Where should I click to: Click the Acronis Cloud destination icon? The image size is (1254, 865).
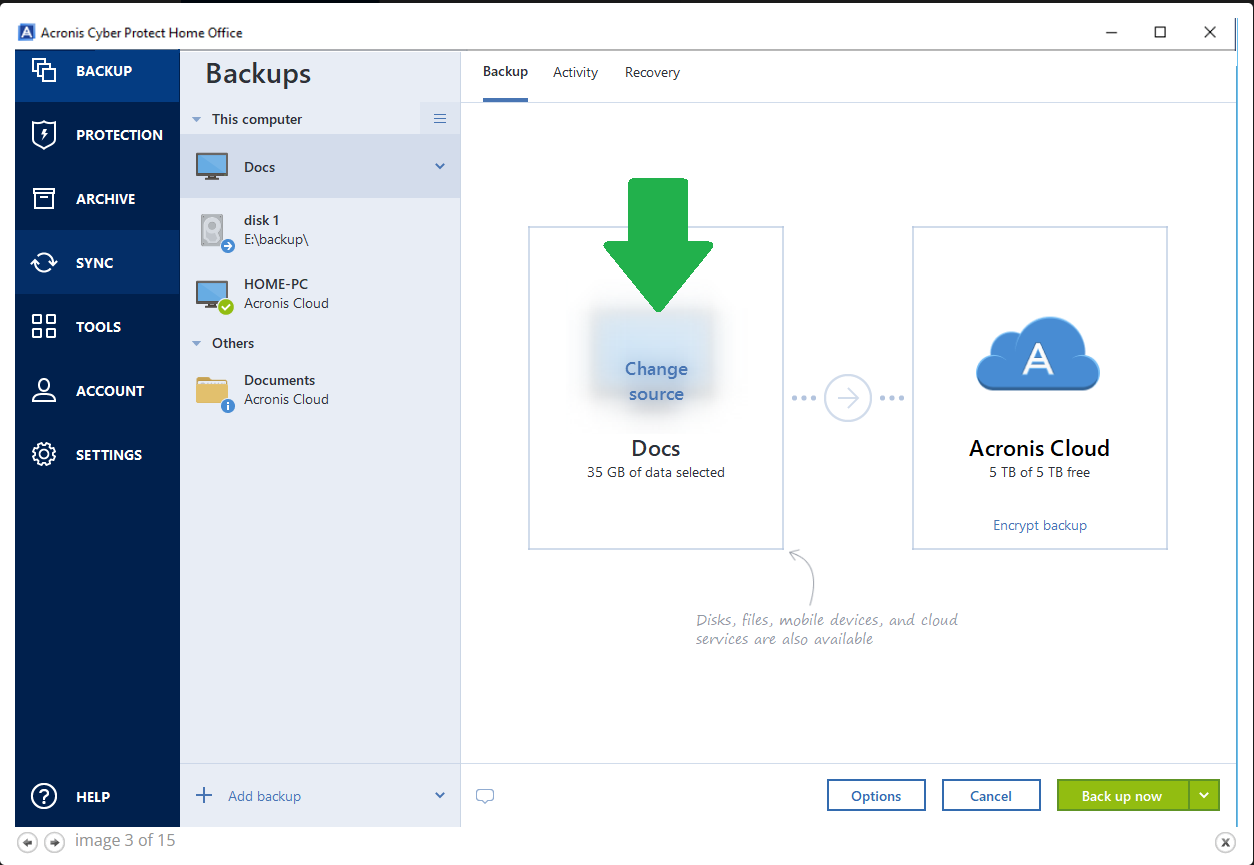click(x=1038, y=353)
